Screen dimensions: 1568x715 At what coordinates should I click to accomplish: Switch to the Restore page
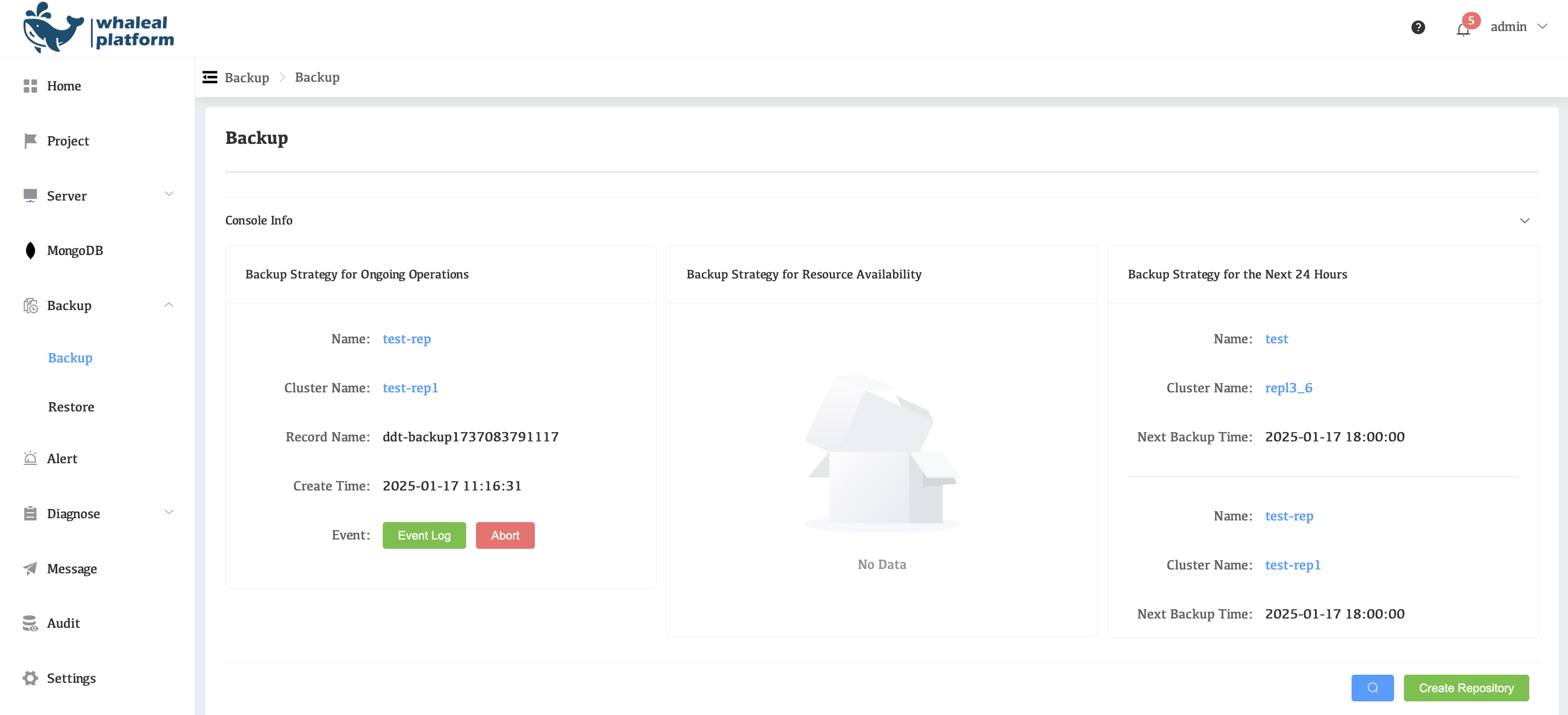(x=71, y=407)
